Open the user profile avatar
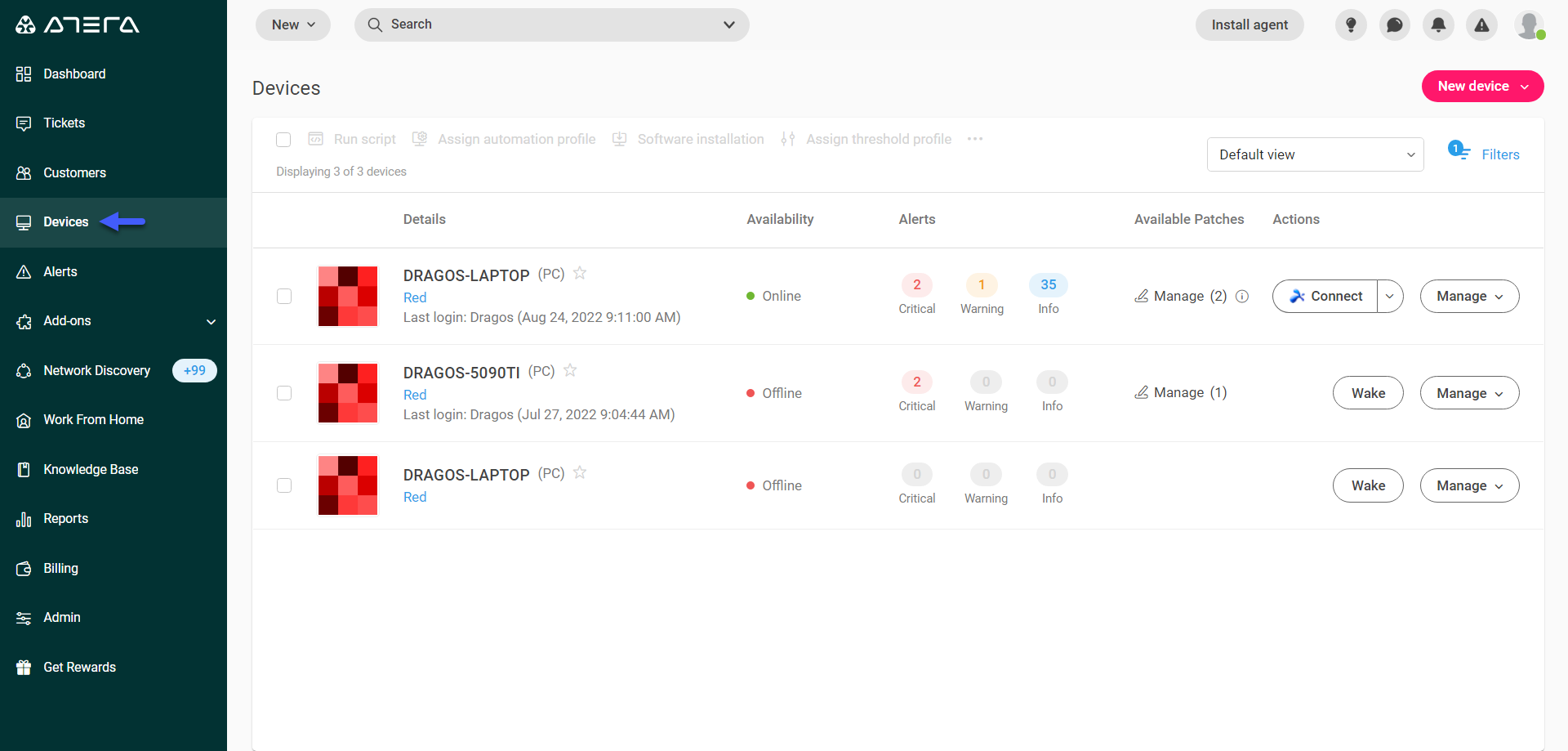 pos(1529,25)
